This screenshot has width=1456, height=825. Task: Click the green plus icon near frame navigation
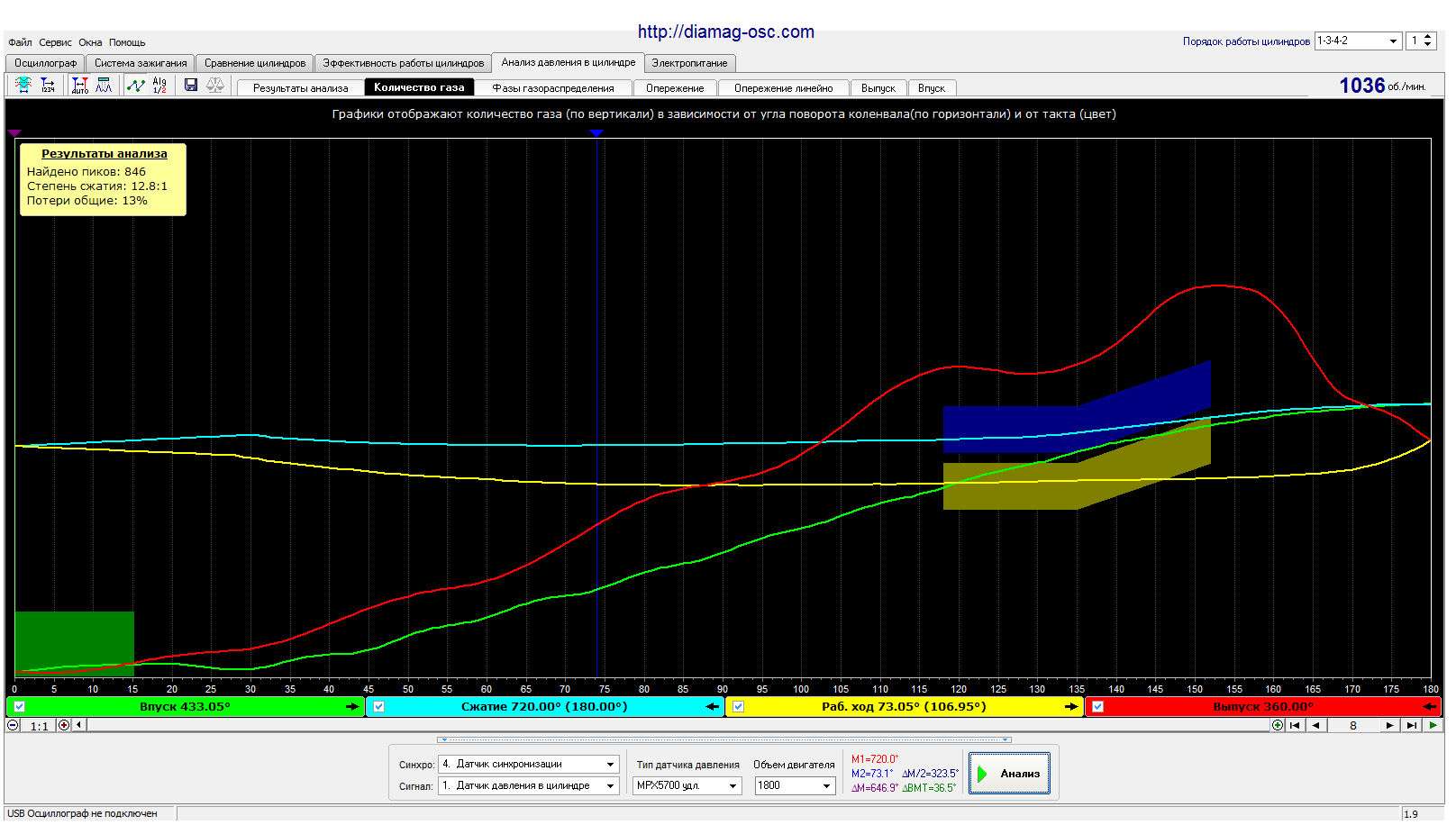(x=1278, y=725)
